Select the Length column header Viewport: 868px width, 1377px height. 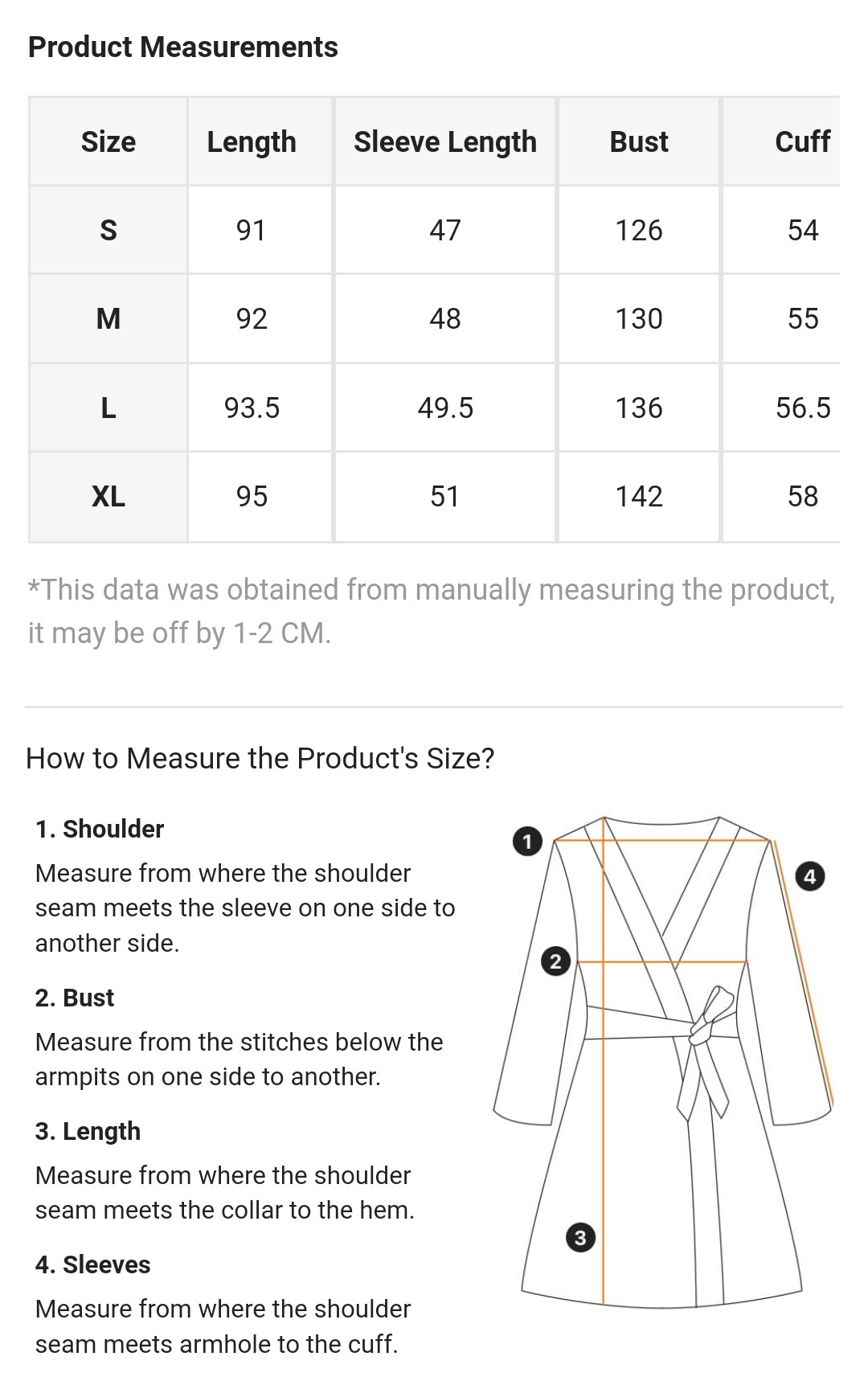coord(252,141)
